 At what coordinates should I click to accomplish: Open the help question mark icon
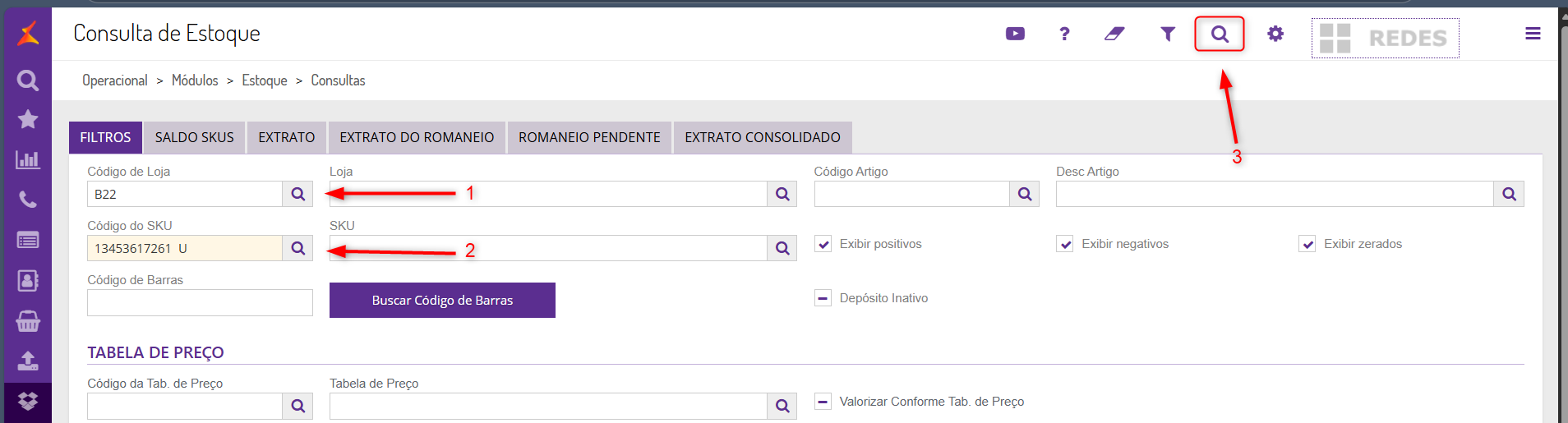(x=1064, y=34)
